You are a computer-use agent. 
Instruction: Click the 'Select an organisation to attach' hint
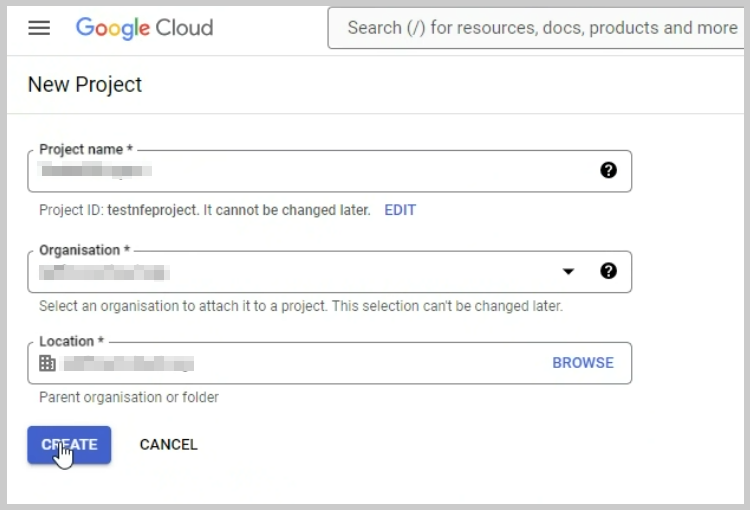(x=301, y=306)
